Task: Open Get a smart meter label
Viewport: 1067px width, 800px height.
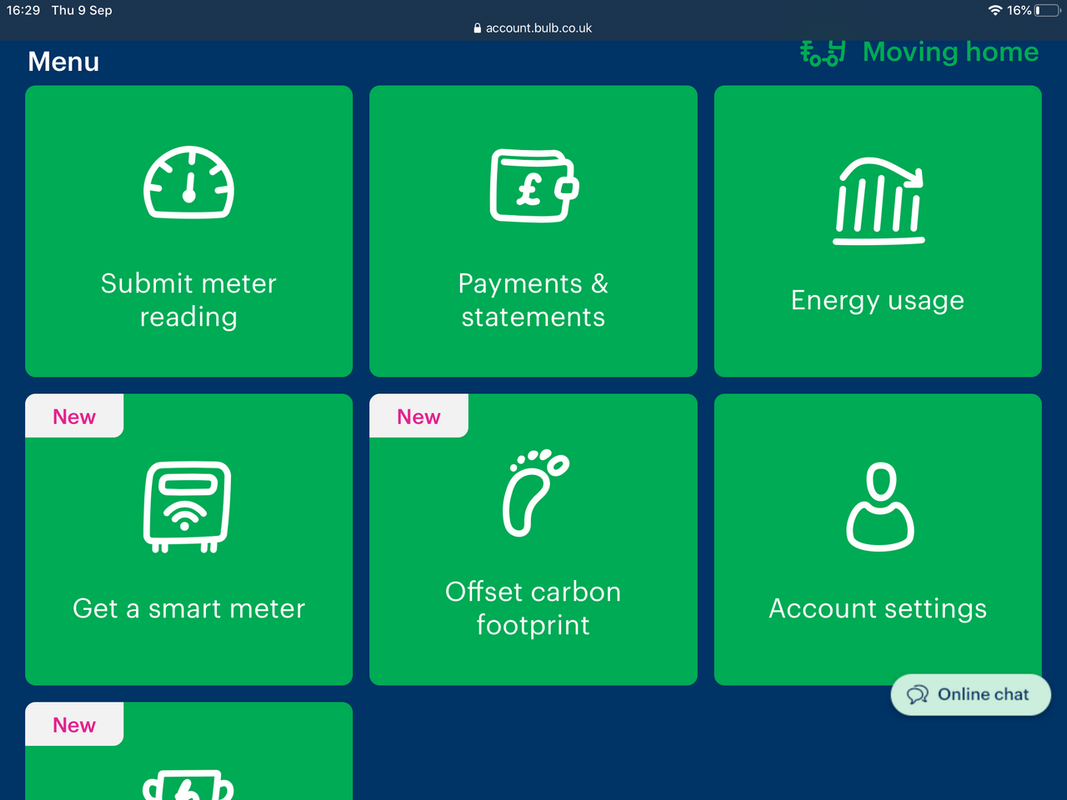Action: click(188, 608)
